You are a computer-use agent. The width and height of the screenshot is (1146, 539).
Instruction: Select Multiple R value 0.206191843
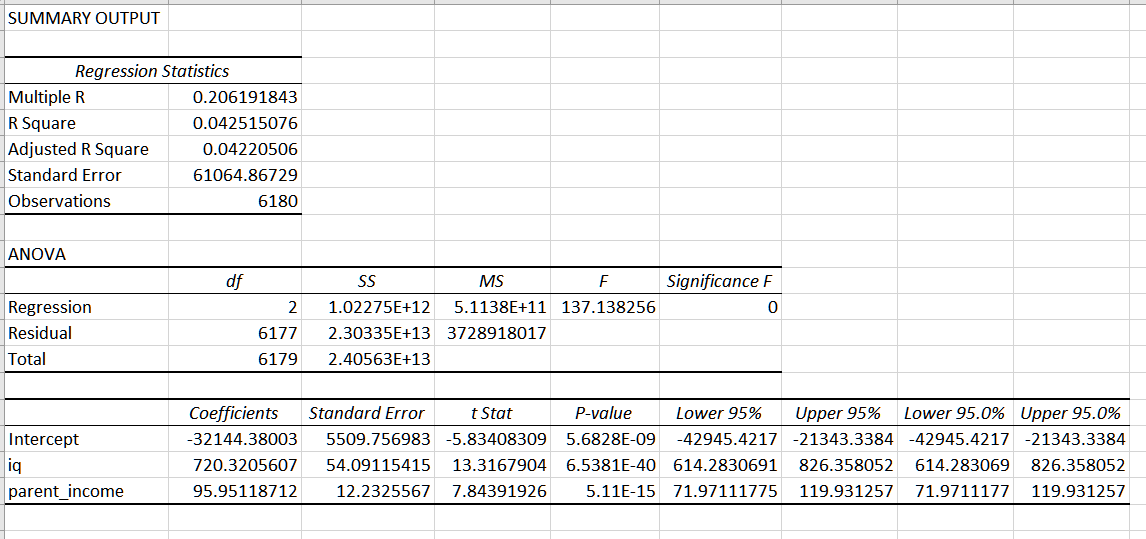[x=235, y=97]
